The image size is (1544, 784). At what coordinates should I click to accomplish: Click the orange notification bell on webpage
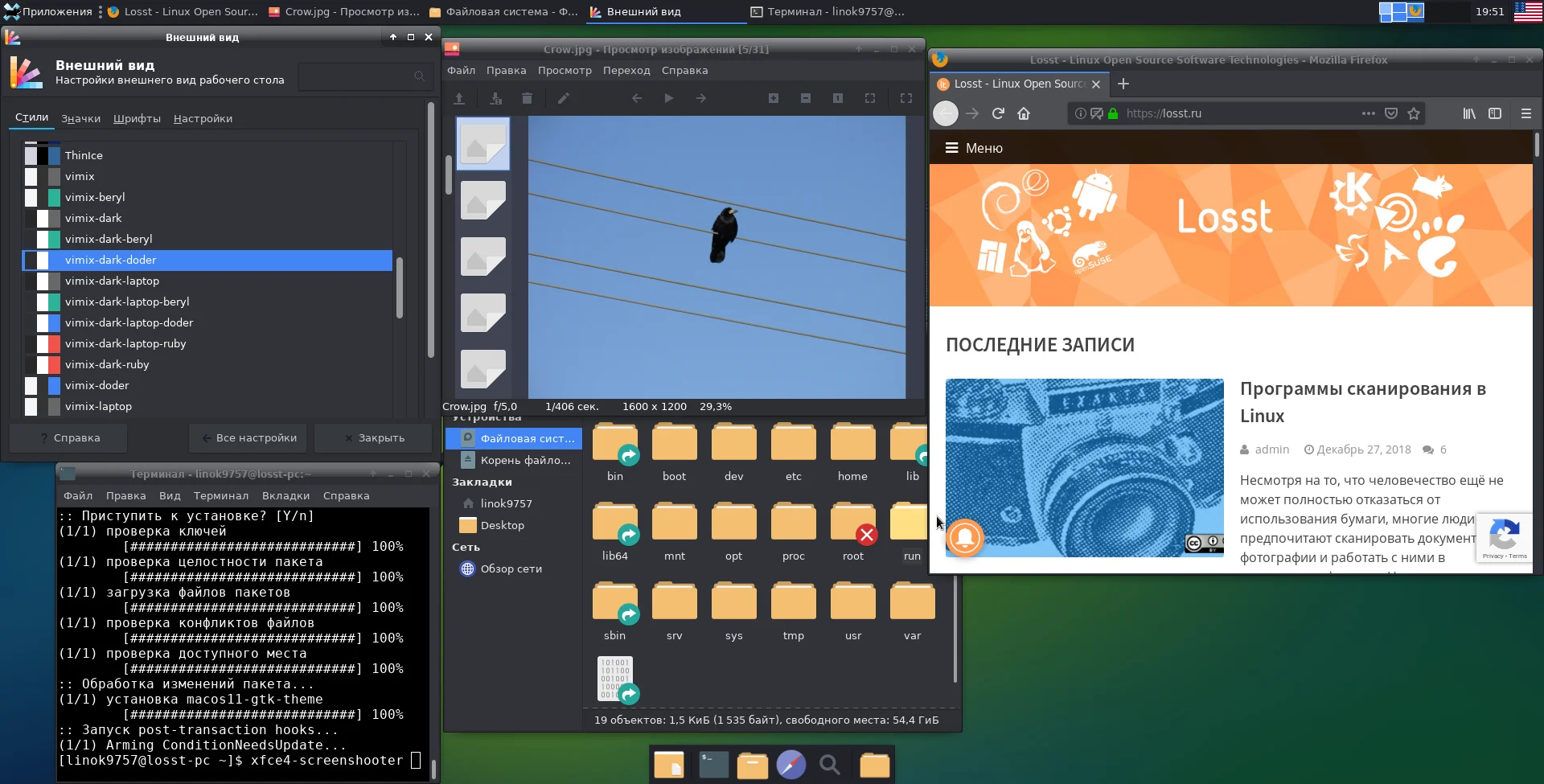coord(965,537)
